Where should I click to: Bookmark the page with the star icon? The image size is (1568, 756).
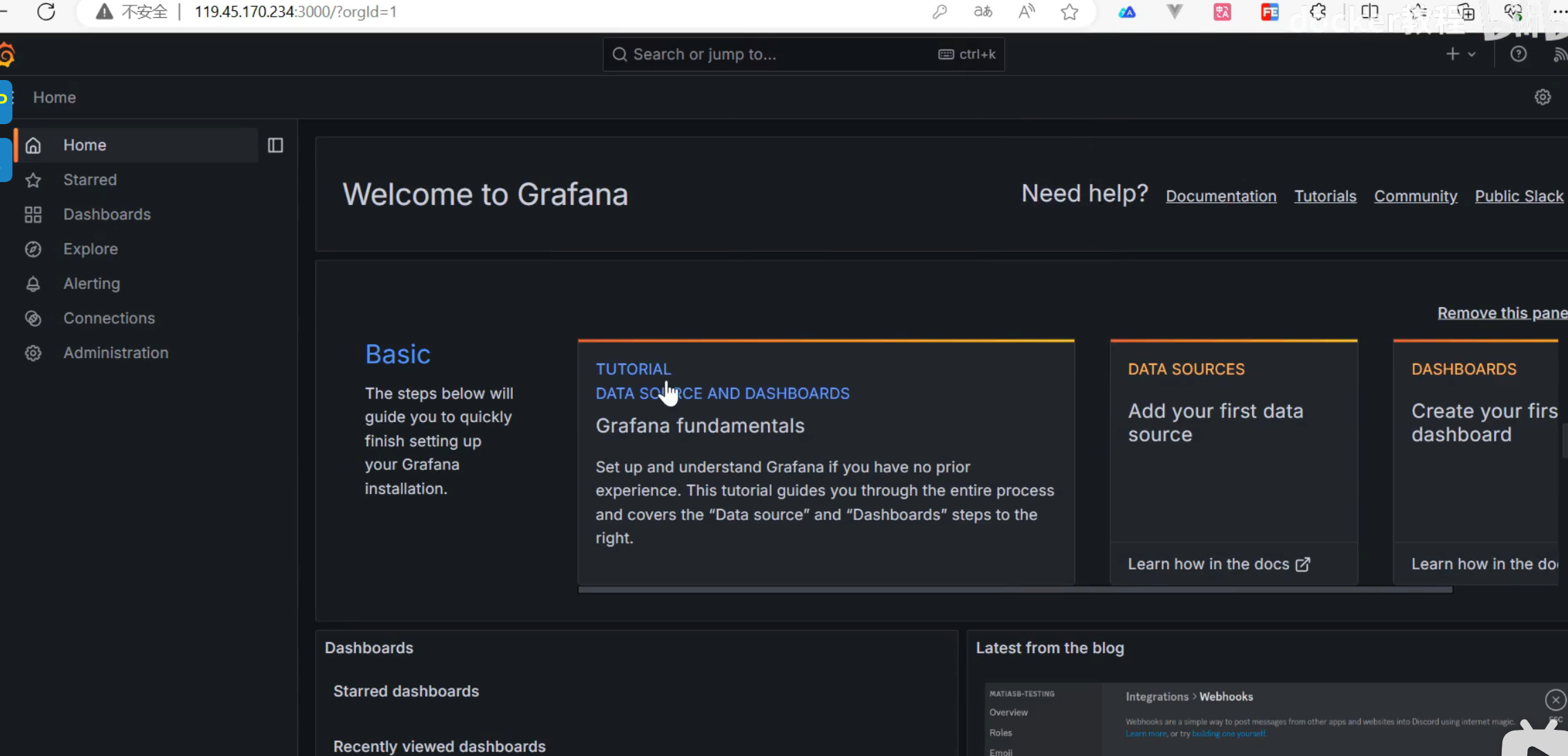[1070, 12]
